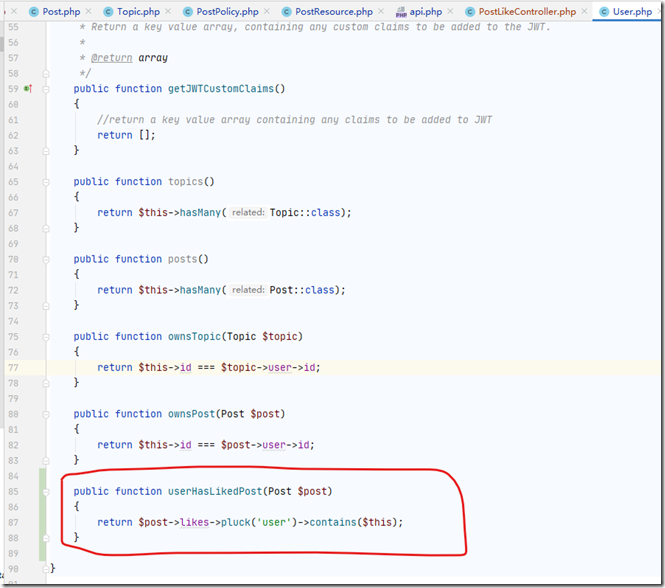Image resolution: width=665 pixels, height=588 pixels.
Task: Click the related: hint before Topic::class
Action: [248, 212]
